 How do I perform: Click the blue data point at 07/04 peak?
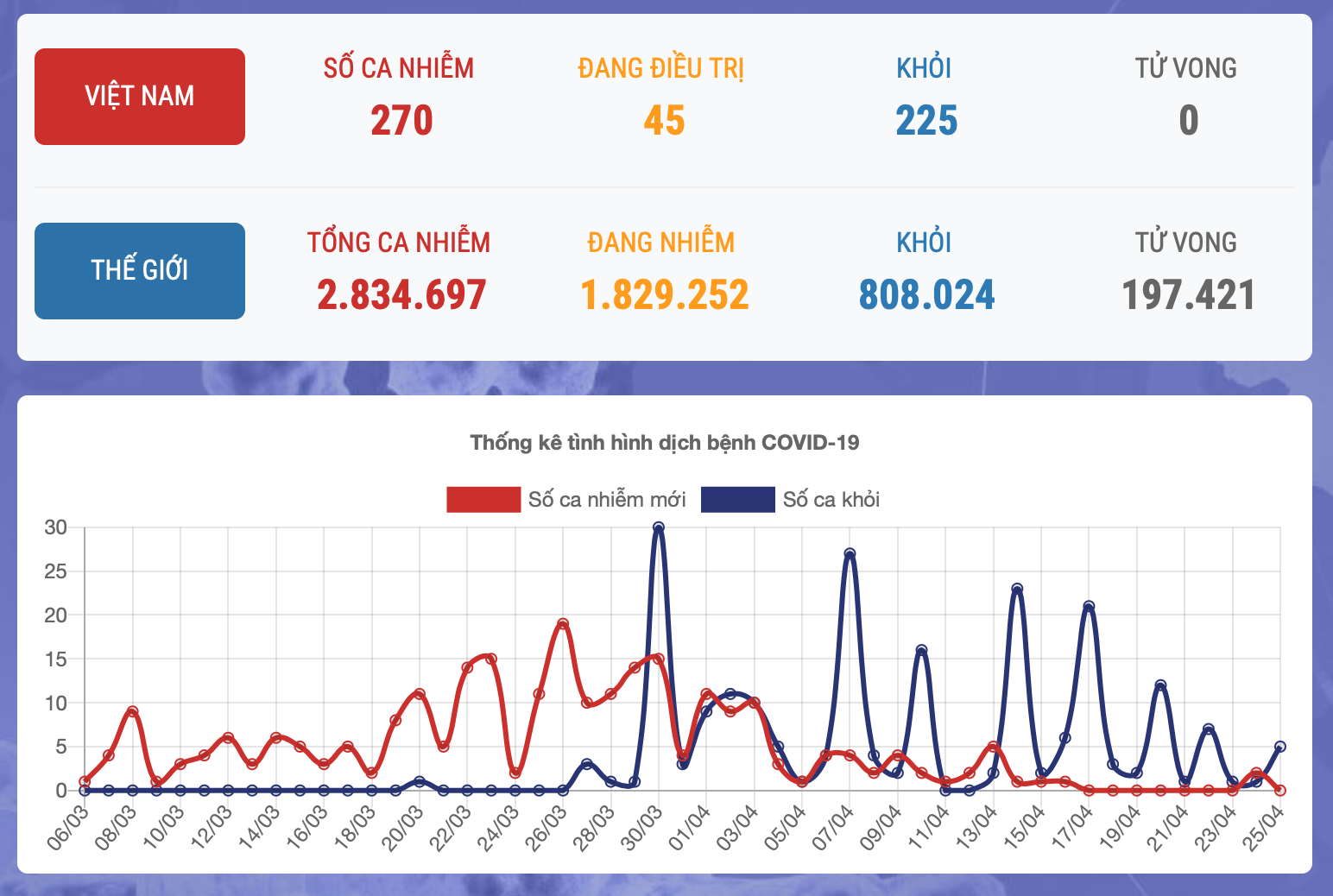(x=850, y=553)
